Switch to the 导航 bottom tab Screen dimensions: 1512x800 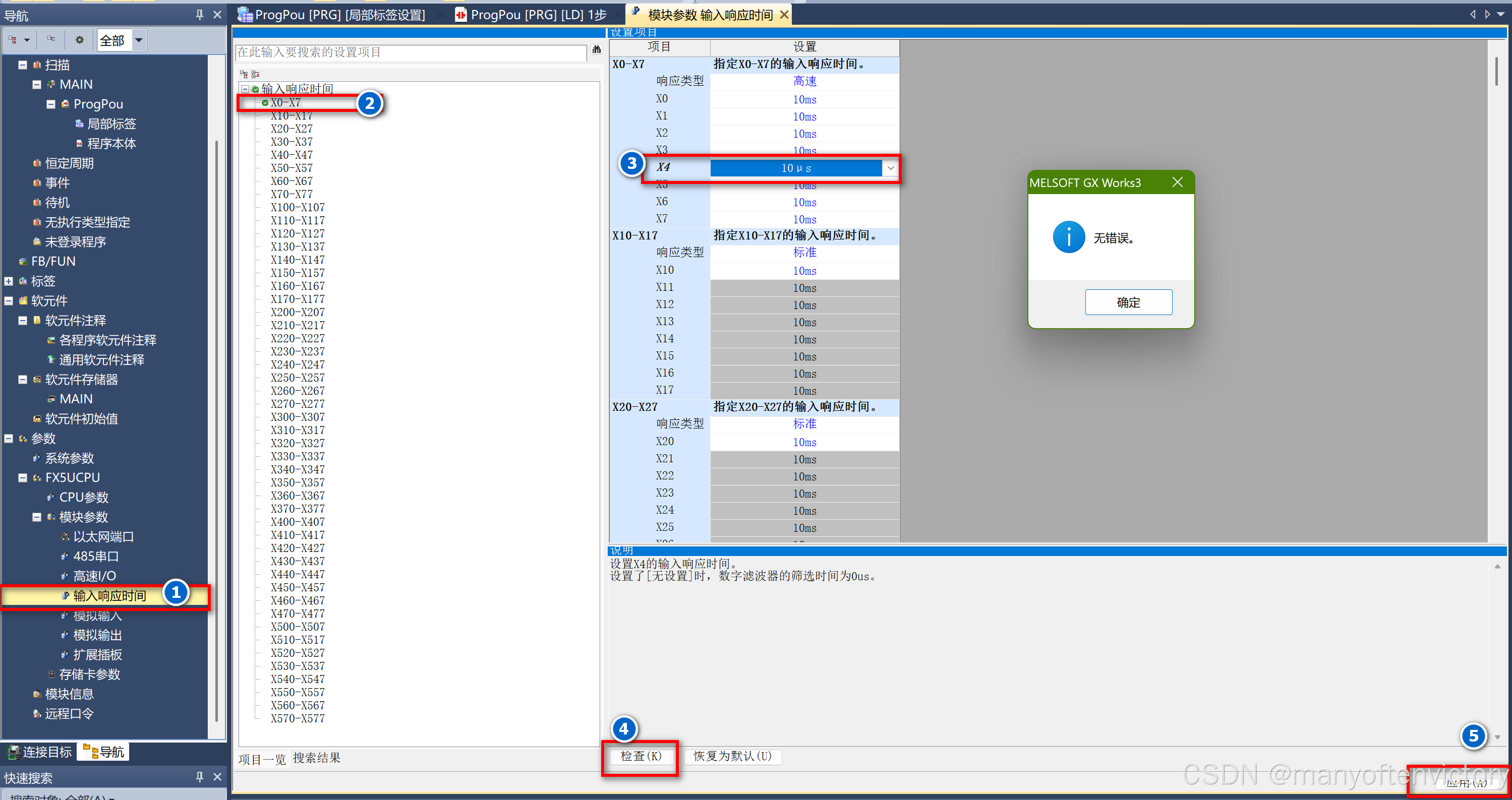pos(104,752)
